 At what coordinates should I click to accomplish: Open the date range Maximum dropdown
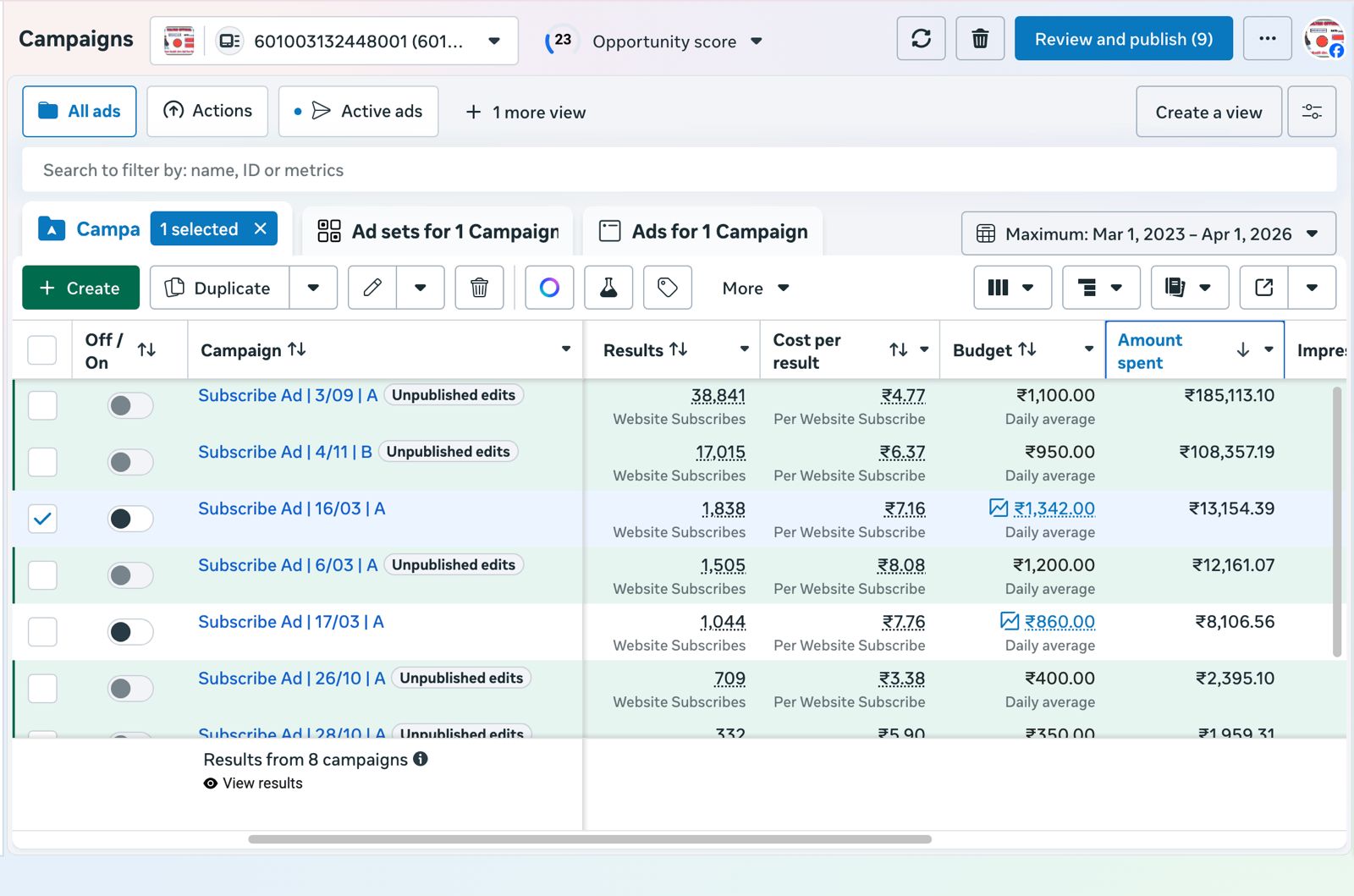1148,234
